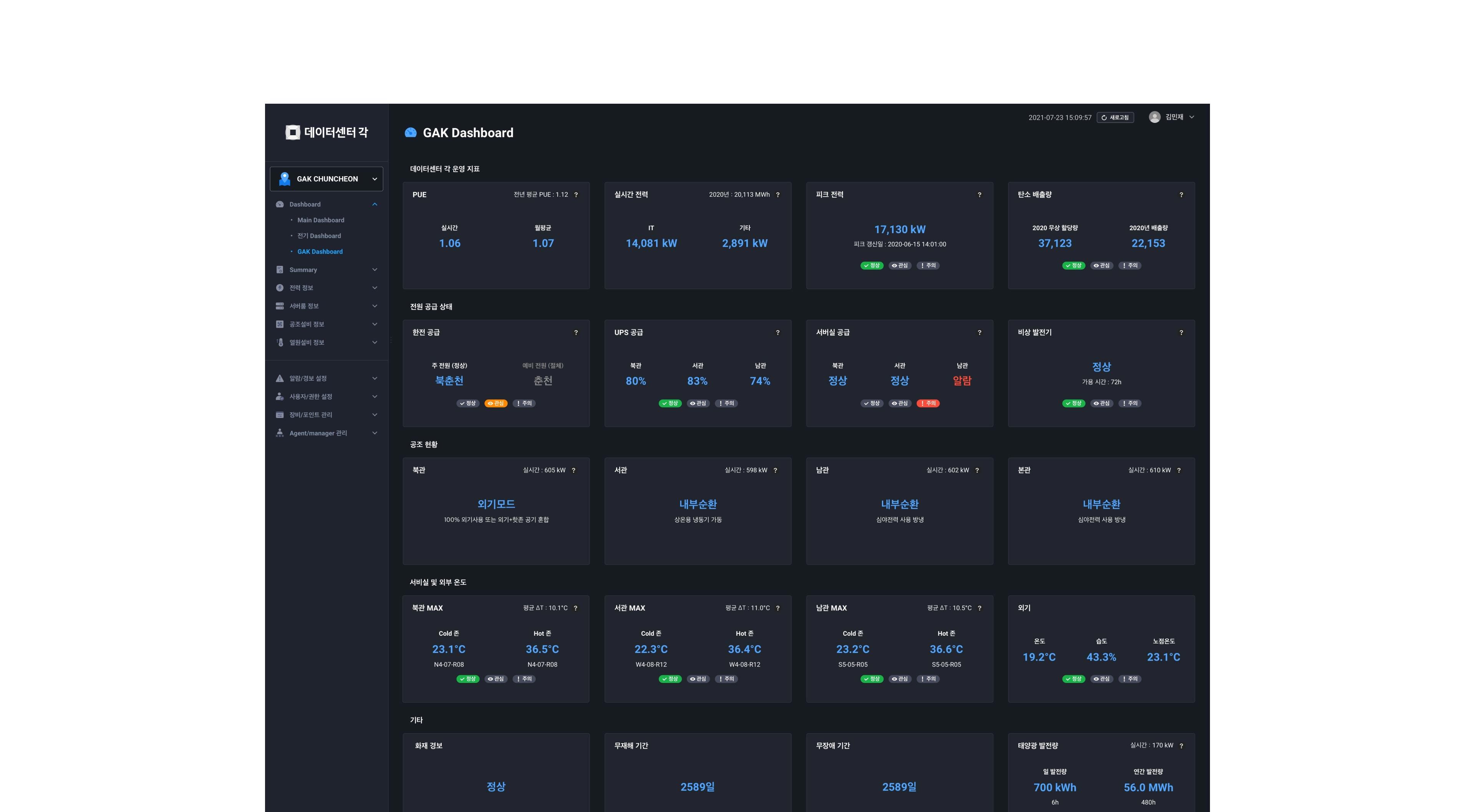Click the Agent/manager 관리 icon
Screen dimensions: 1475x812
279,433
